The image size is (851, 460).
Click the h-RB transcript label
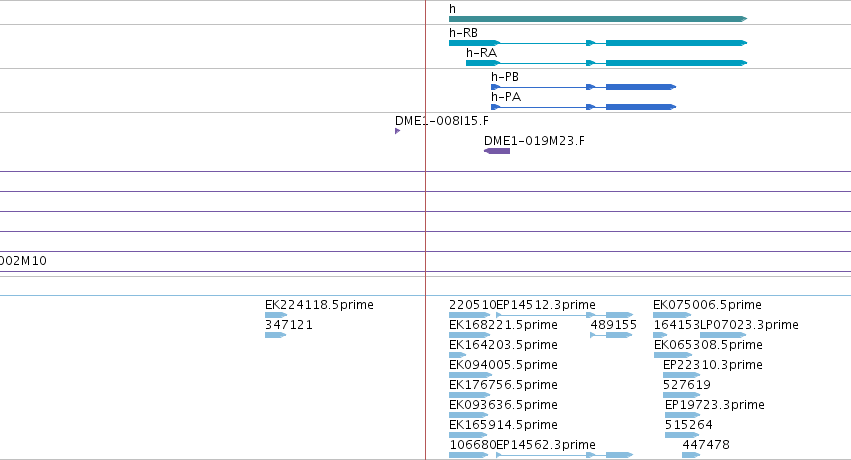coord(463,33)
